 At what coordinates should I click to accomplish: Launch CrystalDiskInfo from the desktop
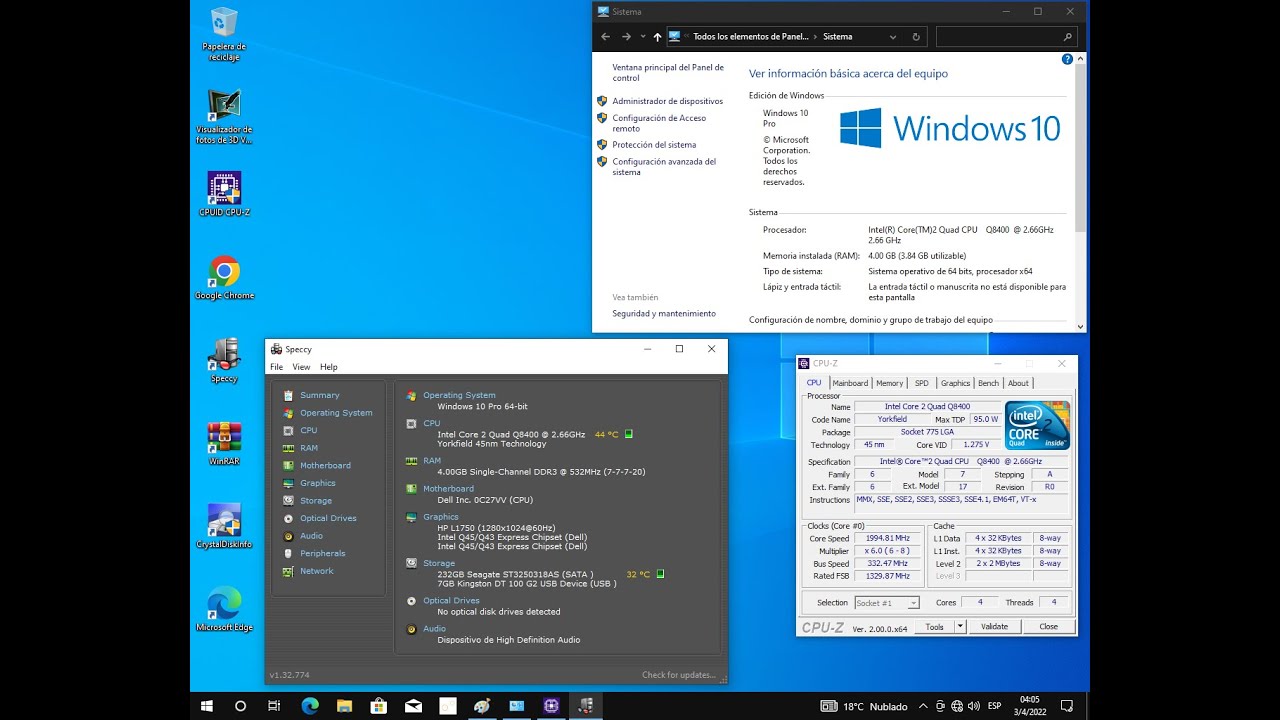(224, 526)
